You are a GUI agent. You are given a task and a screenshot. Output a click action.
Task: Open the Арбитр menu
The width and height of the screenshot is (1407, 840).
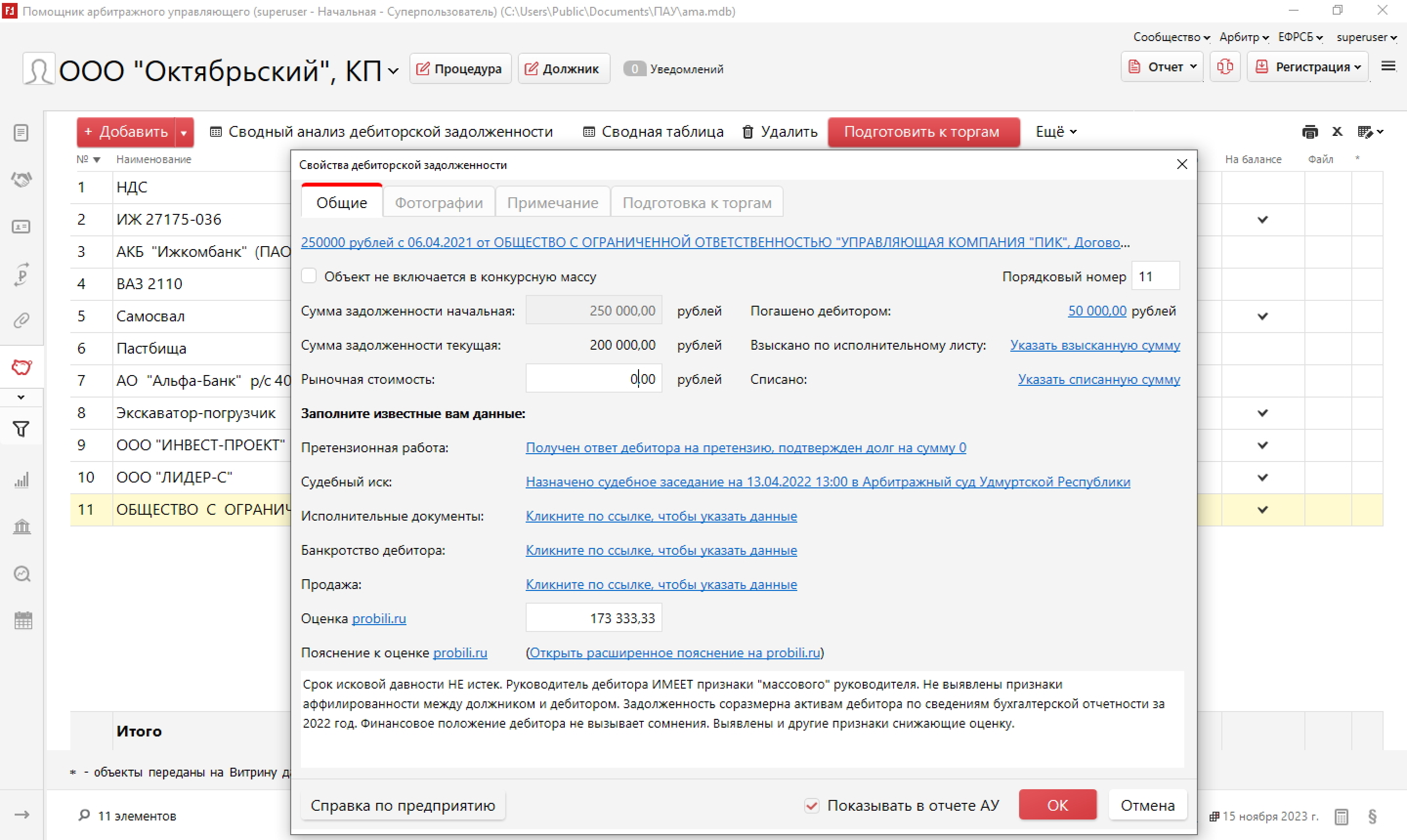[x=1244, y=37]
